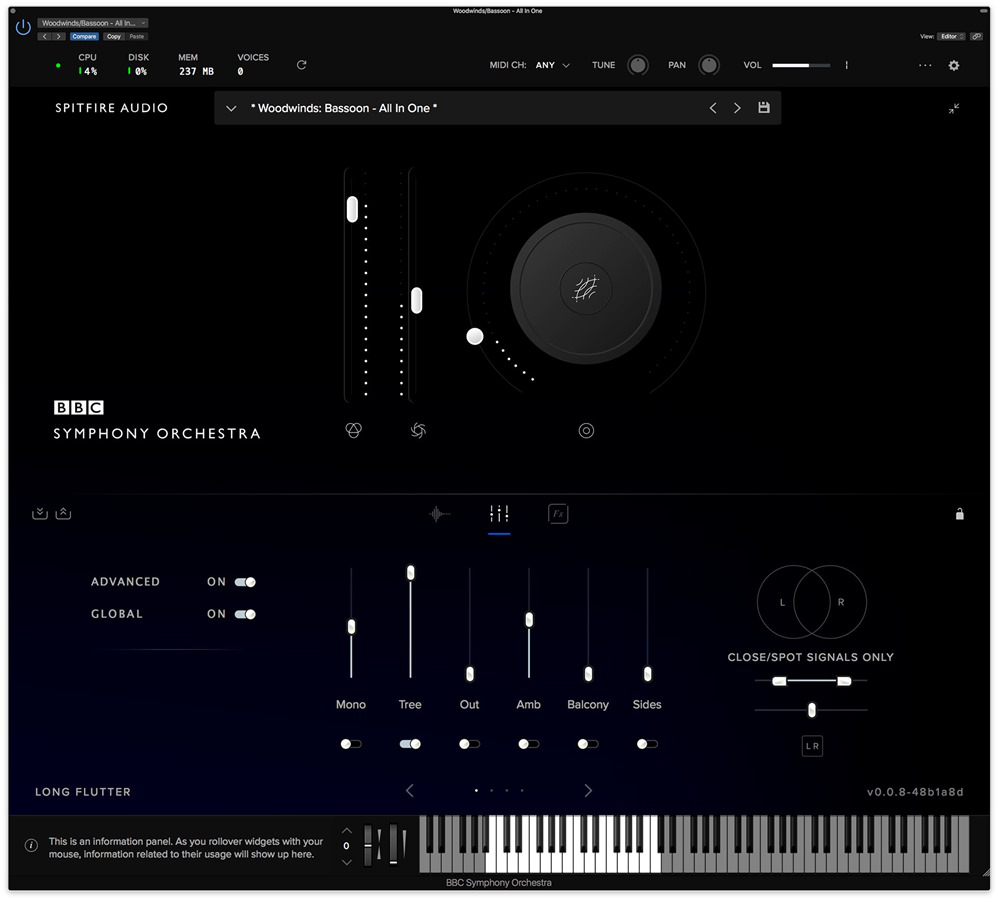
Task: Open the MIDI CH ANY dropdown
Action: coord(552,65)
